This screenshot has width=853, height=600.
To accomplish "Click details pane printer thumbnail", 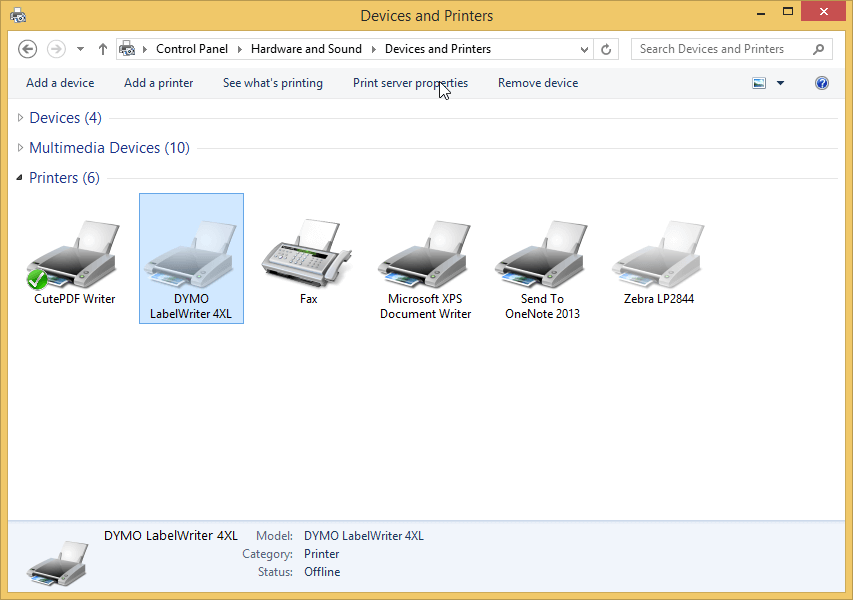I will click(58, 562).
